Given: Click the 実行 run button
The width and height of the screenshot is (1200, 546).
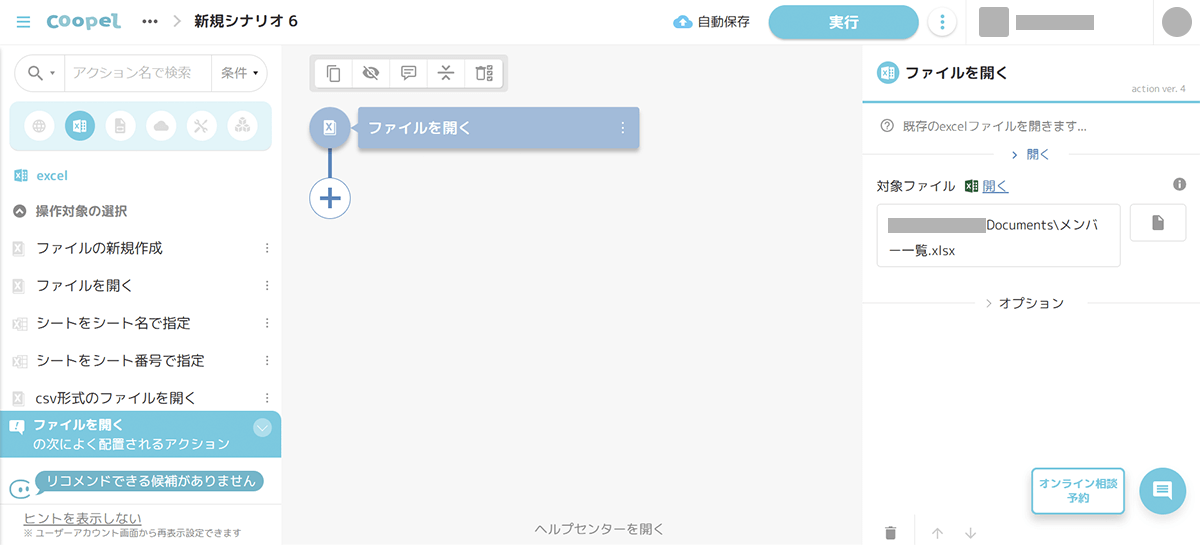Looking at the screenshot, I should tap(843, 22).
